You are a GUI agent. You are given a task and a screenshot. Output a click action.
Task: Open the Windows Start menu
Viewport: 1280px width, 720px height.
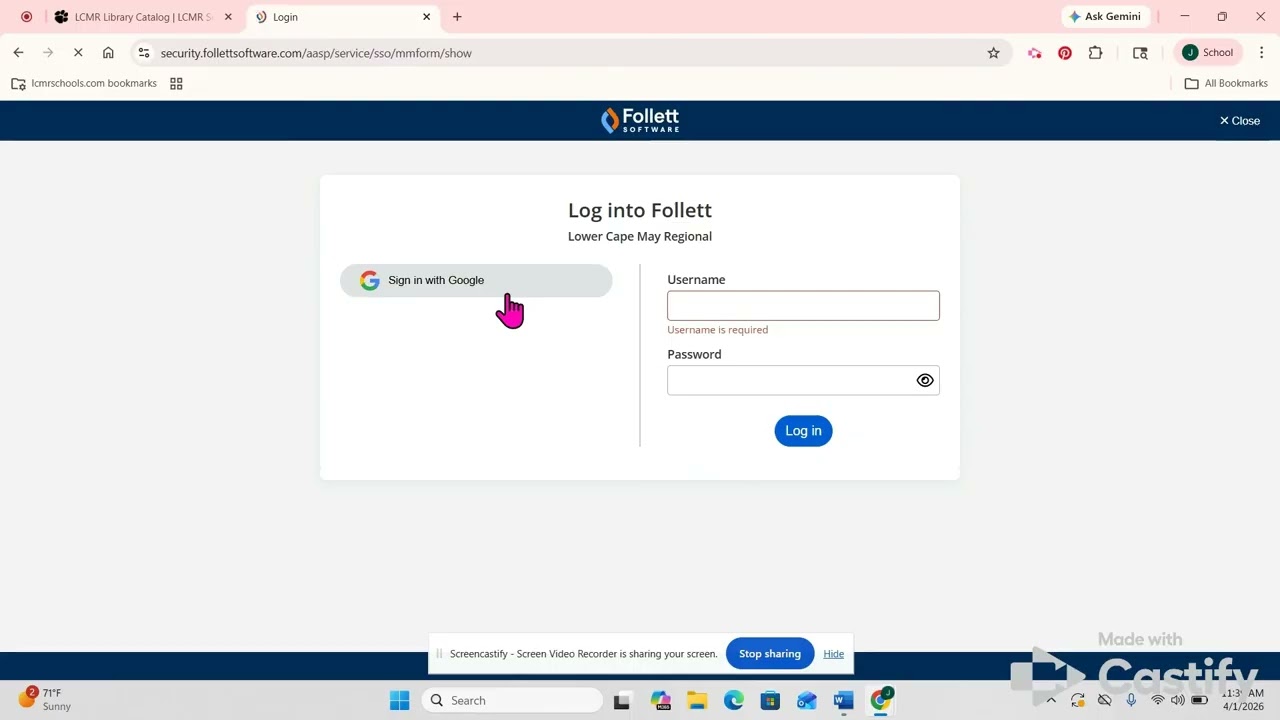point(399,700)
